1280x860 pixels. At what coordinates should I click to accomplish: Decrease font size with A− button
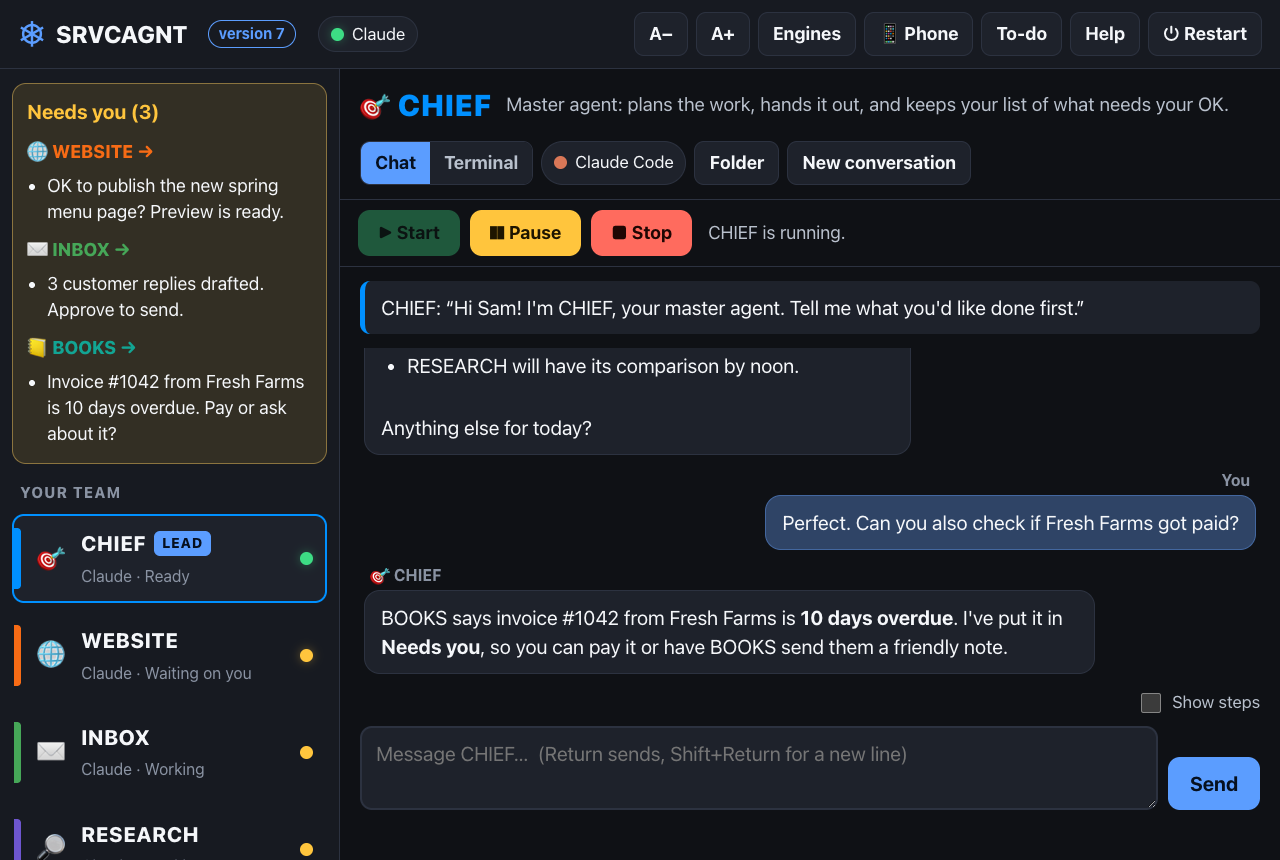(661, 34)
